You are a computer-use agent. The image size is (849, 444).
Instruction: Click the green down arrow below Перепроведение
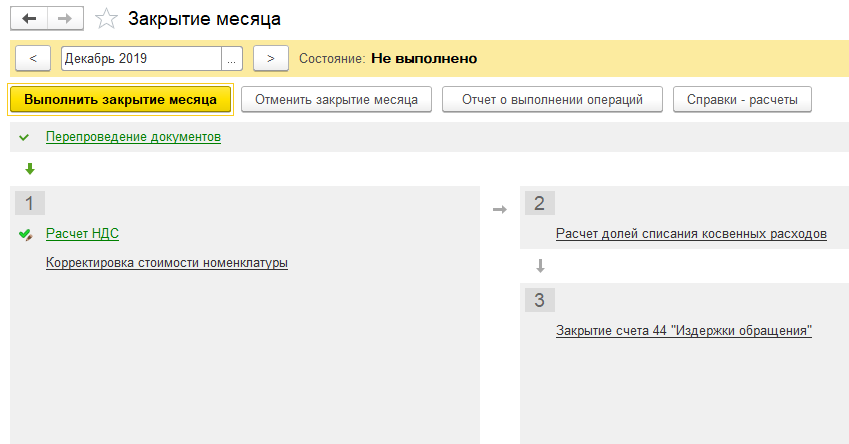tap(30, 169)
